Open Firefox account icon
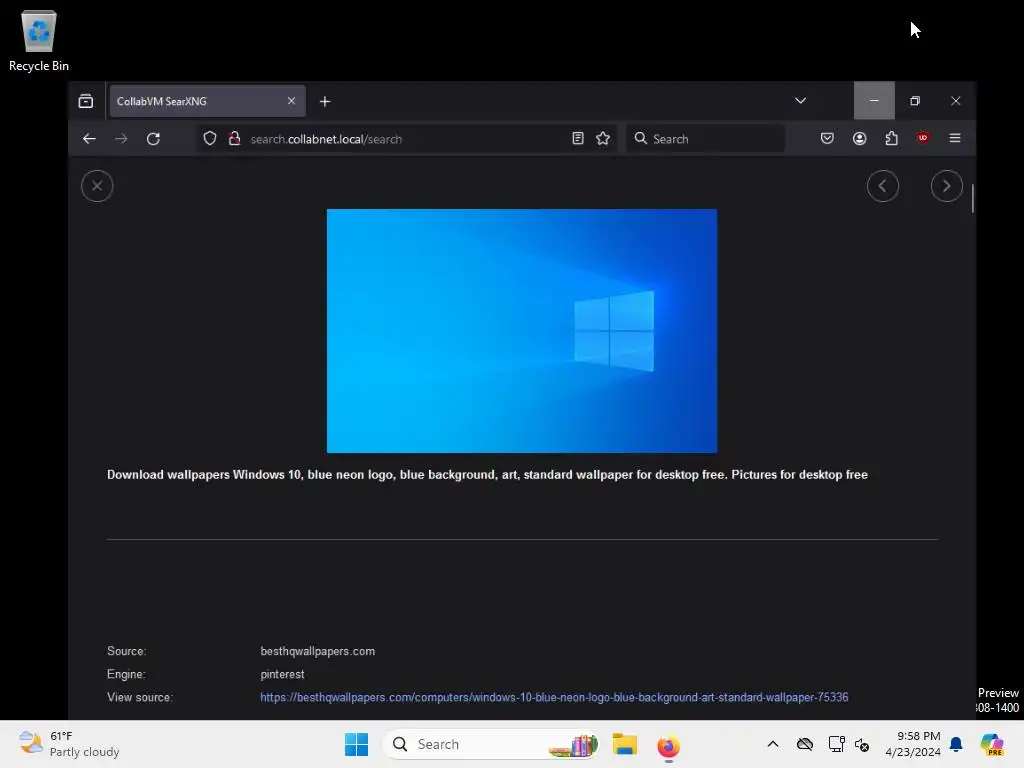The image size is (1024, 768). (859, 138)
